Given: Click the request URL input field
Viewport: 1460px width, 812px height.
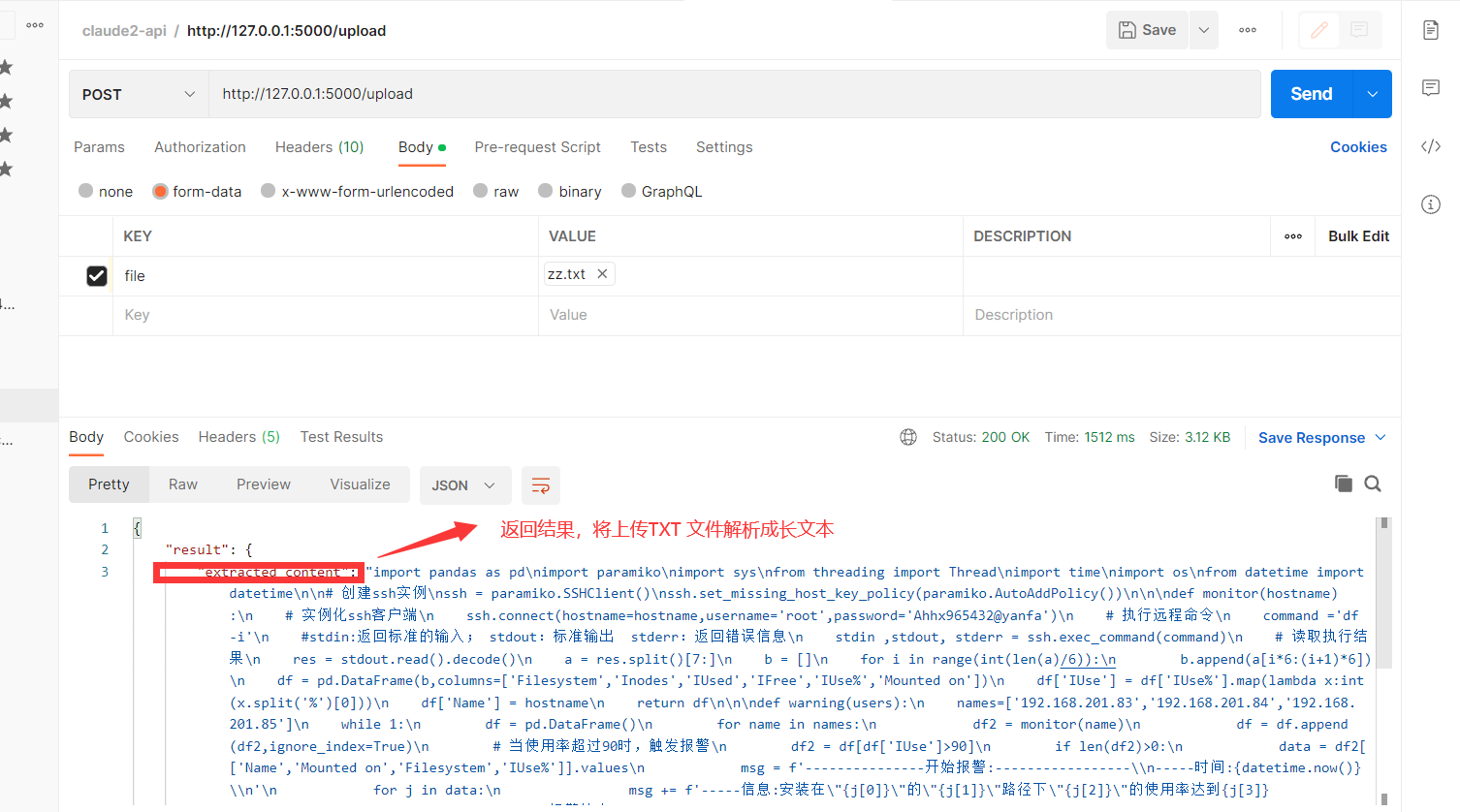Looking at the screenshot, I should coord(735,94).
